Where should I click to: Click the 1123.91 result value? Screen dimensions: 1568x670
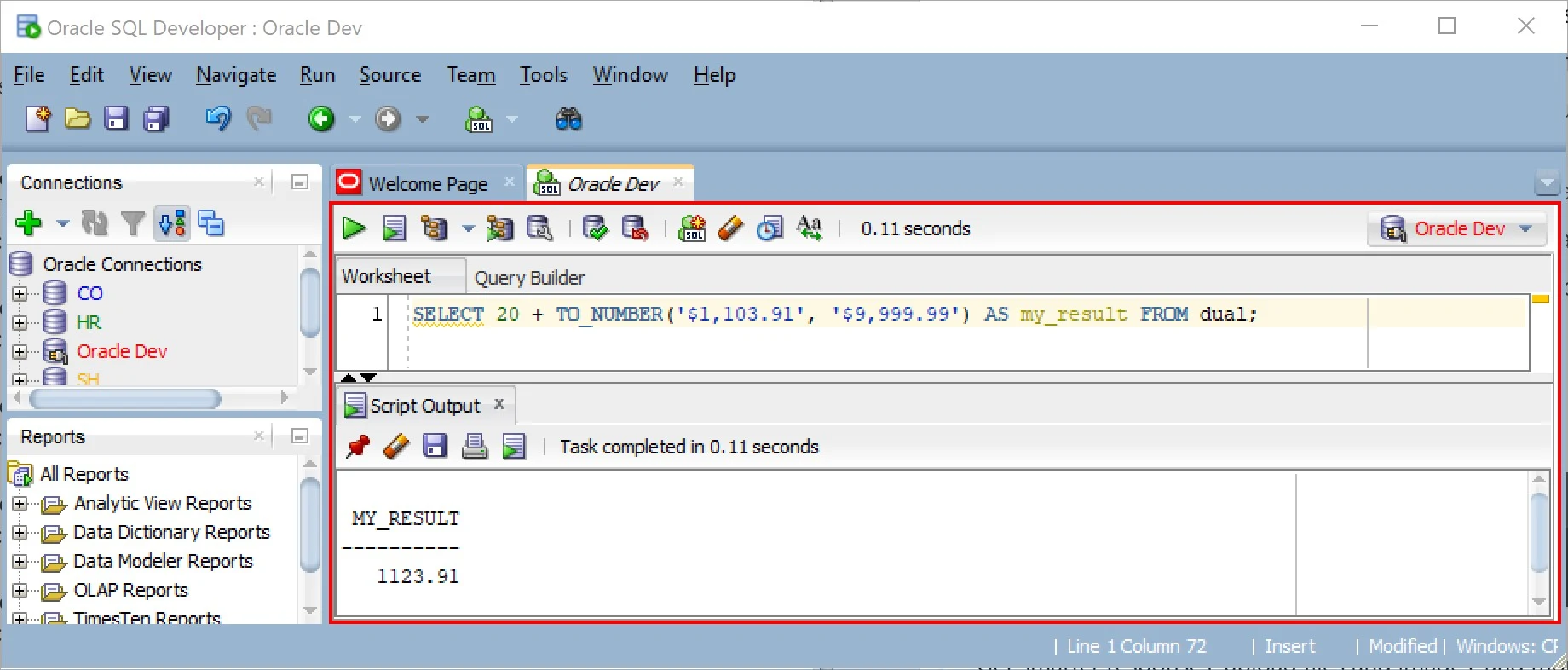pyautogui.click(x=418, y=576)
